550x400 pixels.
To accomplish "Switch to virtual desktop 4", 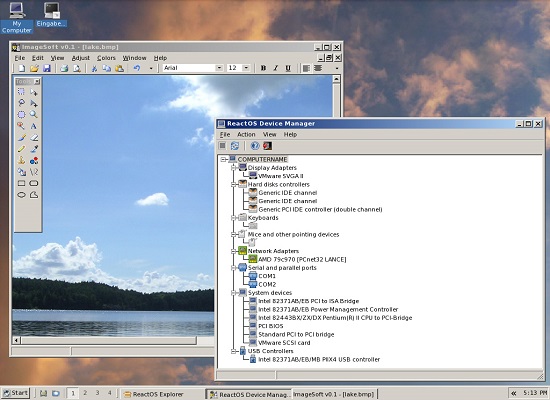I will coord(109,393).
